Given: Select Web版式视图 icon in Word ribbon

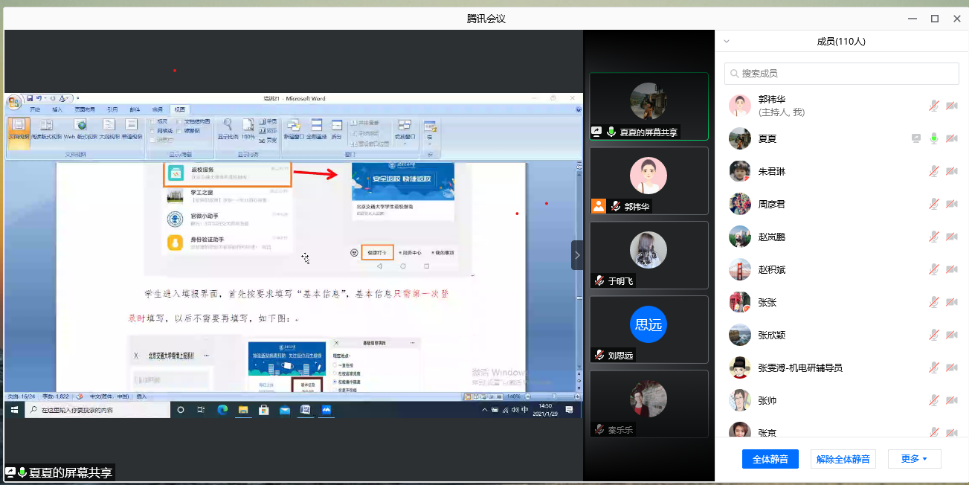Looking at the screenshot, I should click(x=81, y=129).
